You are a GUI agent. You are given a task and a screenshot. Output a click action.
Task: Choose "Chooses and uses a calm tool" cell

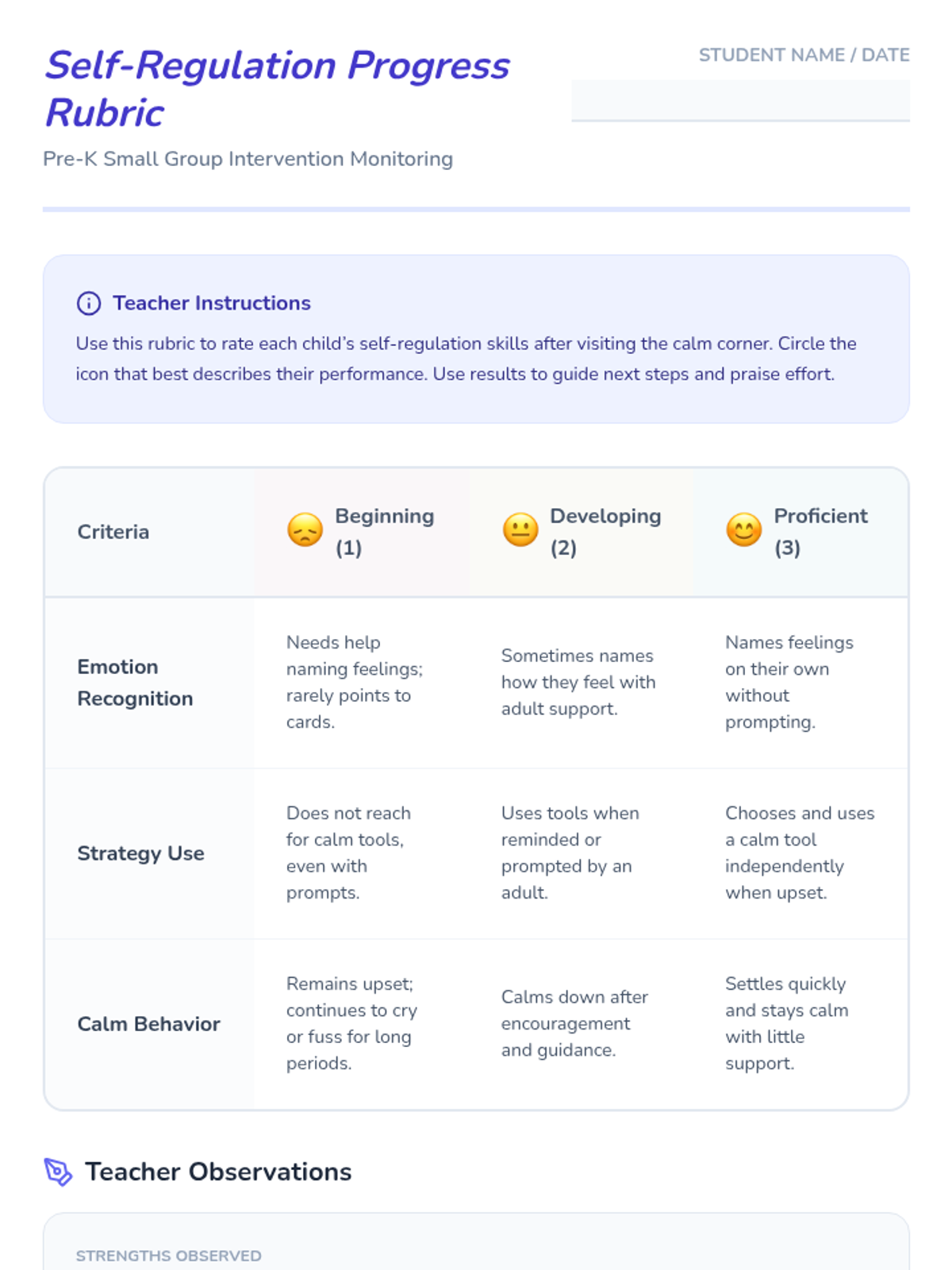799,852
